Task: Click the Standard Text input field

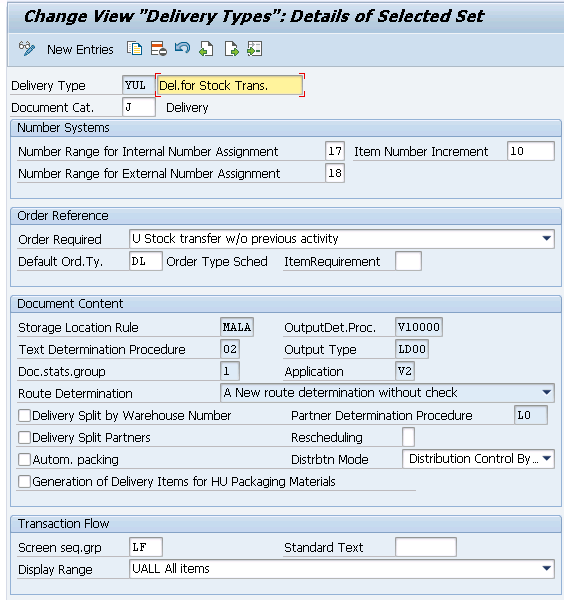Action: click(425, 547)
